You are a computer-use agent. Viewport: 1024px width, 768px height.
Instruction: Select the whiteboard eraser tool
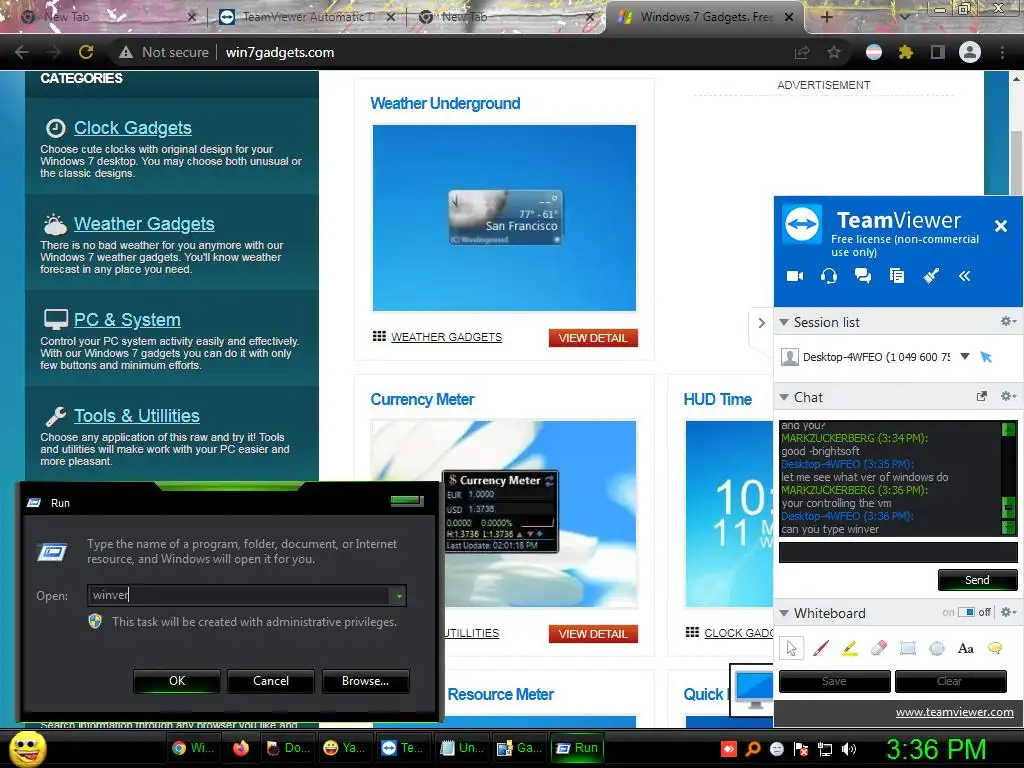click(x=879, y=648)
